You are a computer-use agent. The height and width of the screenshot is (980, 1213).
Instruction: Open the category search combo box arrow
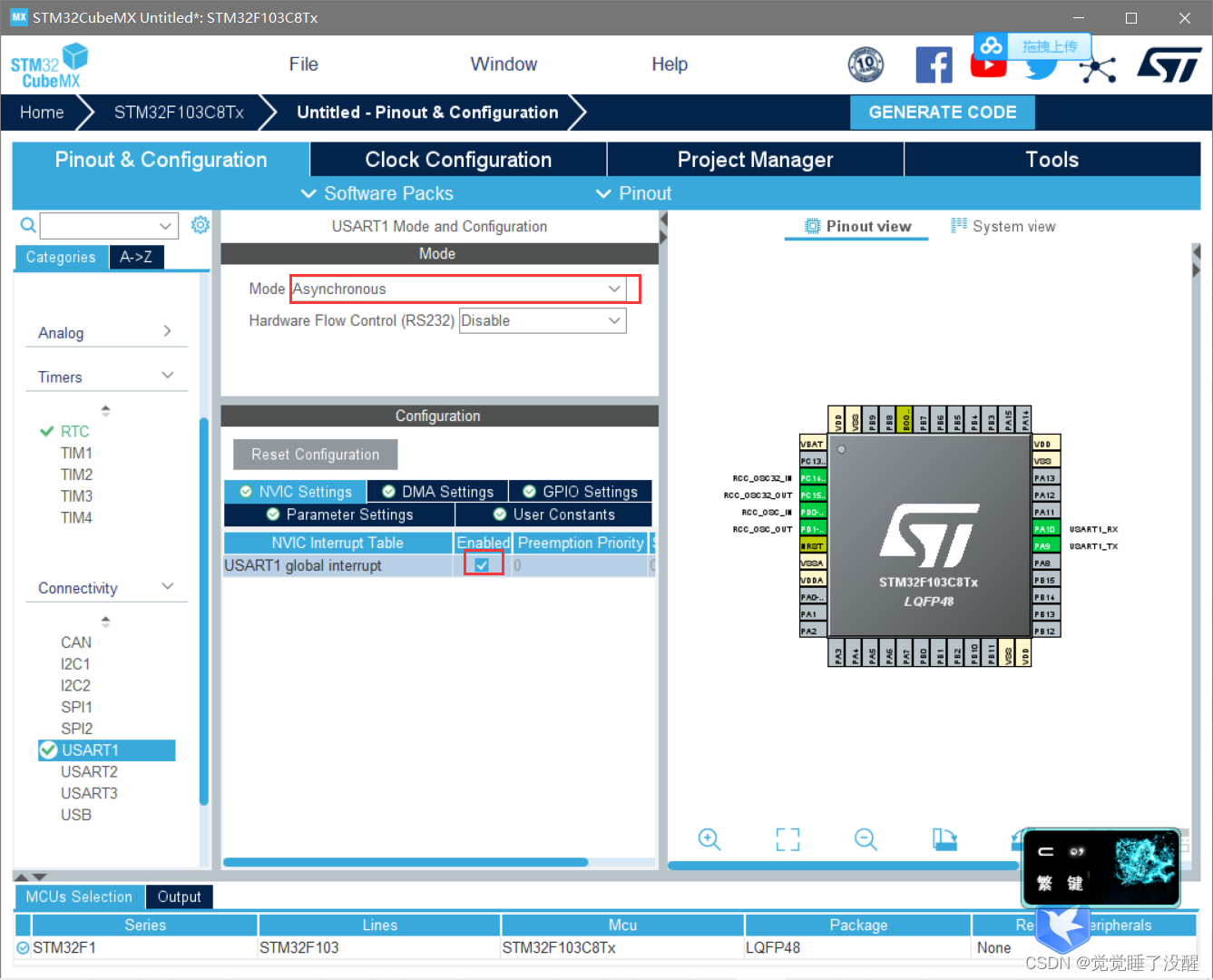165,225
